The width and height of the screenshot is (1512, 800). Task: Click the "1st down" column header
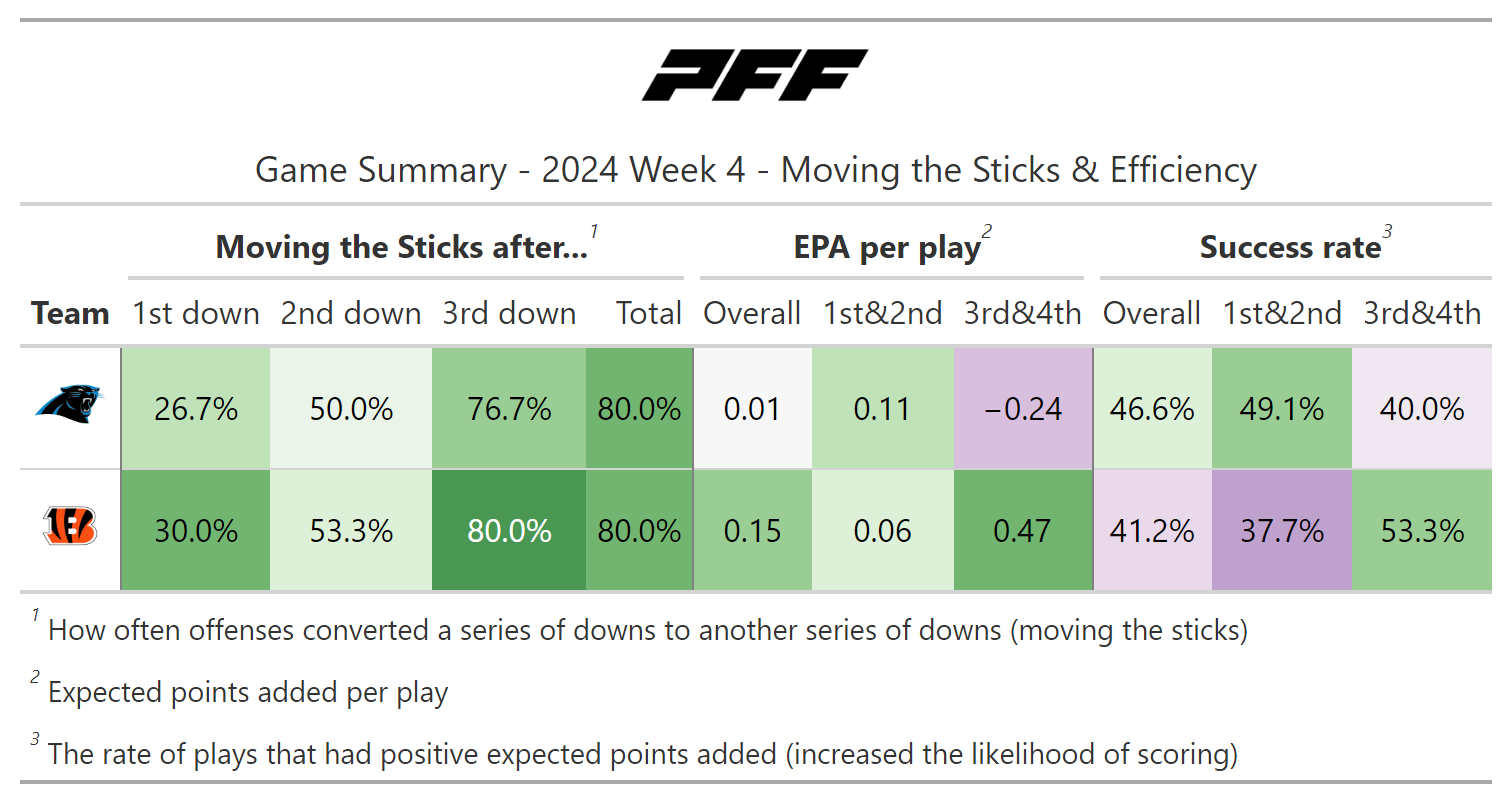point(196,313)
